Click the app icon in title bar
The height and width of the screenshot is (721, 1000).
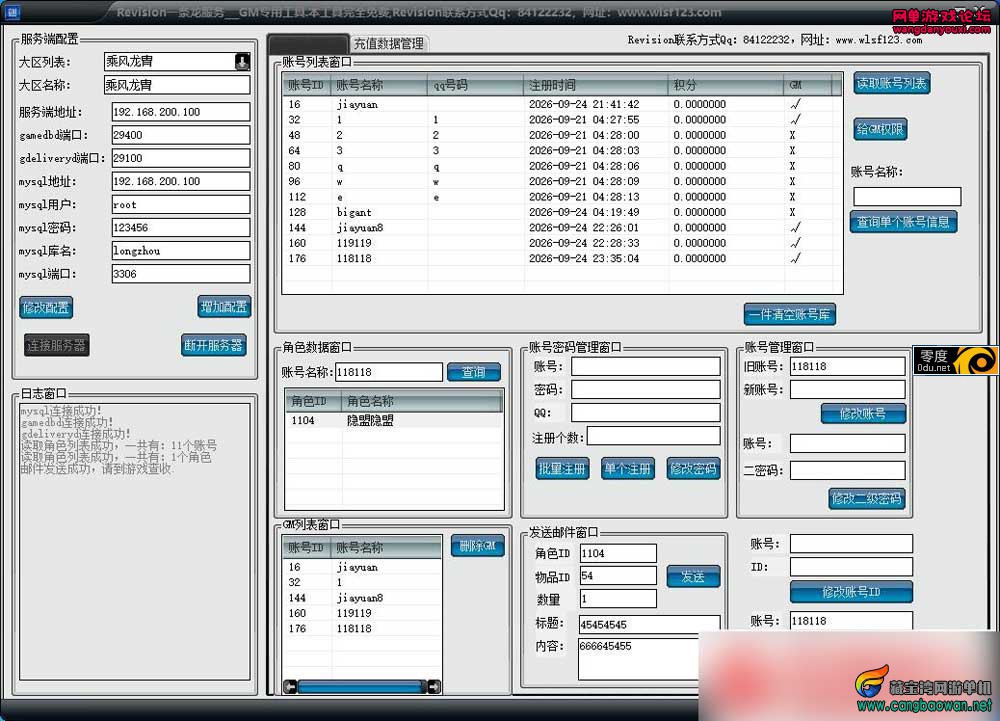(12, 11)
